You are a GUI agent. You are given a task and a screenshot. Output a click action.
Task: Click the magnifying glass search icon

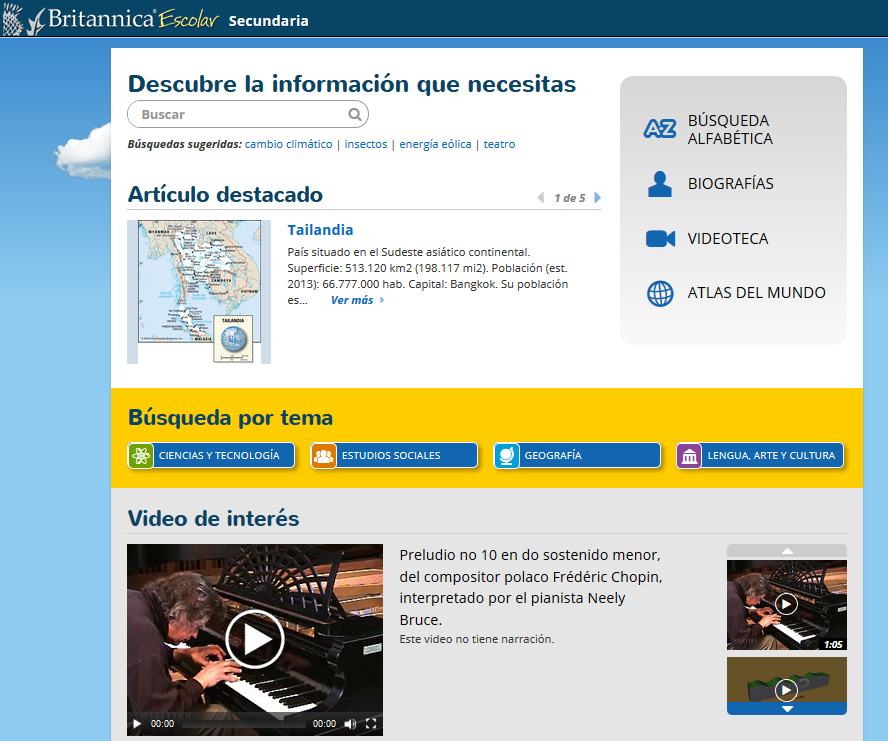355,114
